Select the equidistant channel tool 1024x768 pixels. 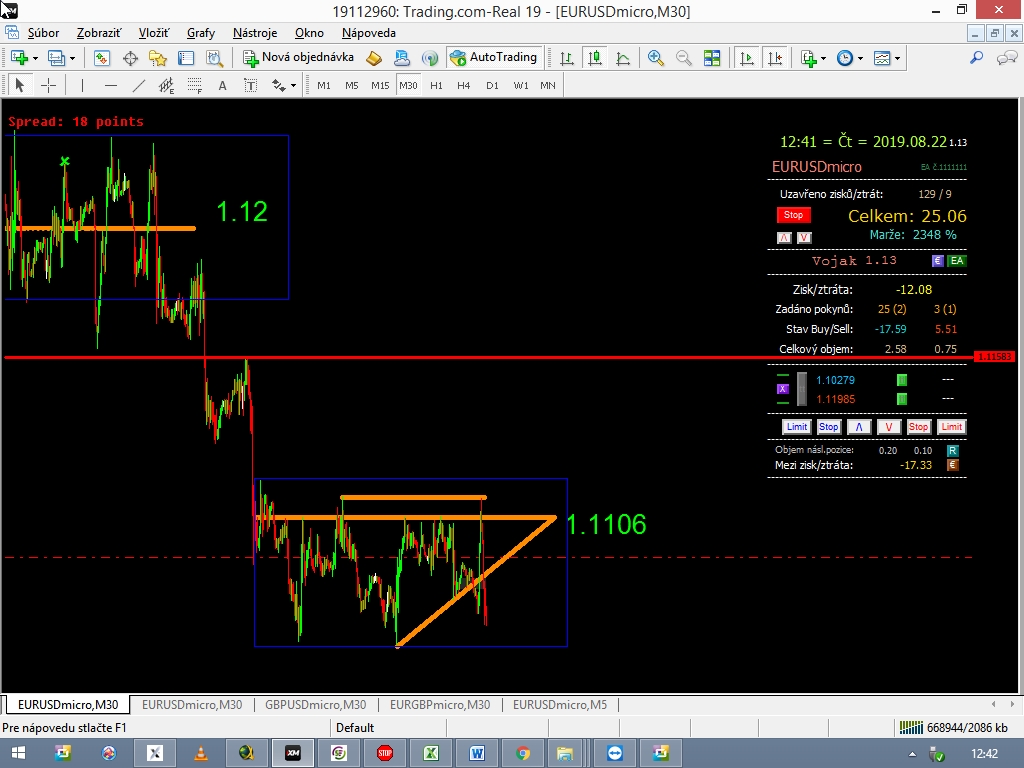click(x=167, y=85)
